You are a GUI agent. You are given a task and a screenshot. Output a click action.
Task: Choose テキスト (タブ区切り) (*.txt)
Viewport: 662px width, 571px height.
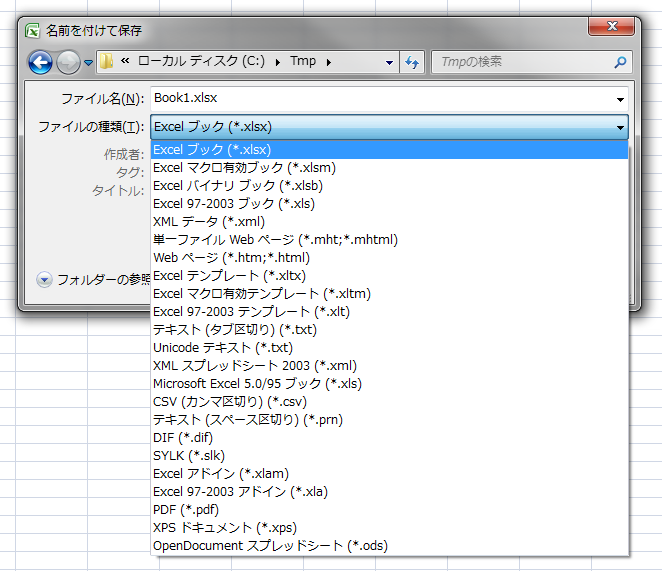pos(389,330)
